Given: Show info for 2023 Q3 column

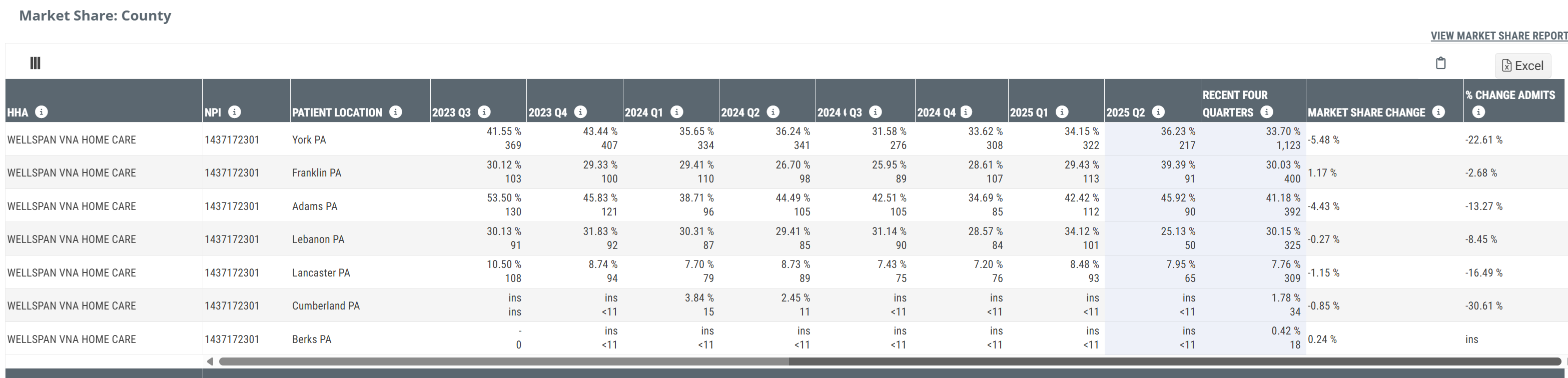Looking at the screenshot, I should click(x=484, y=112).
